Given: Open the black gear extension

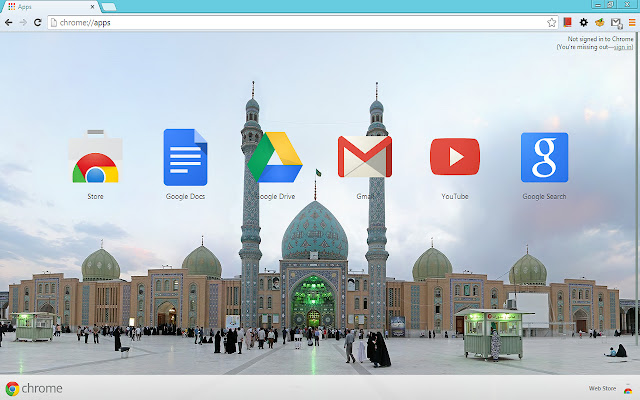Looking at the screenshot, I should coord(583,21).
